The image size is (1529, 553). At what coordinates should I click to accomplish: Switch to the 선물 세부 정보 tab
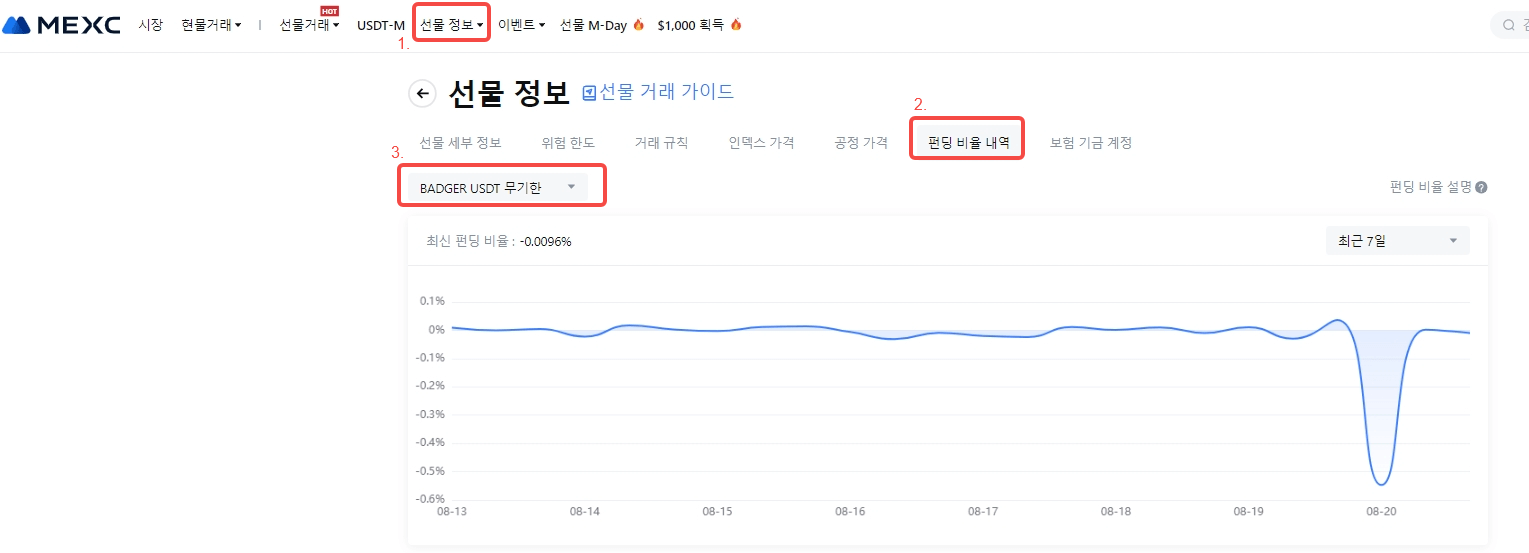[460, 142]
